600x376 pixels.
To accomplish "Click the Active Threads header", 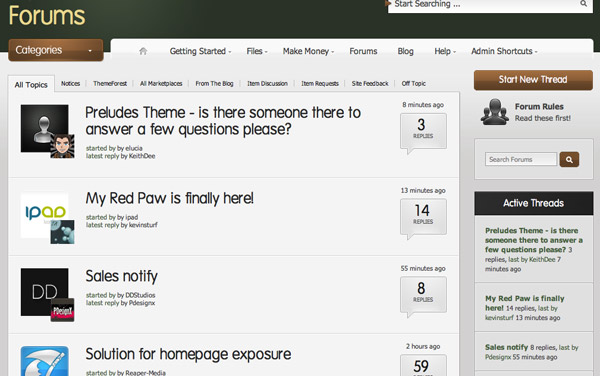I will coord(533,203).
